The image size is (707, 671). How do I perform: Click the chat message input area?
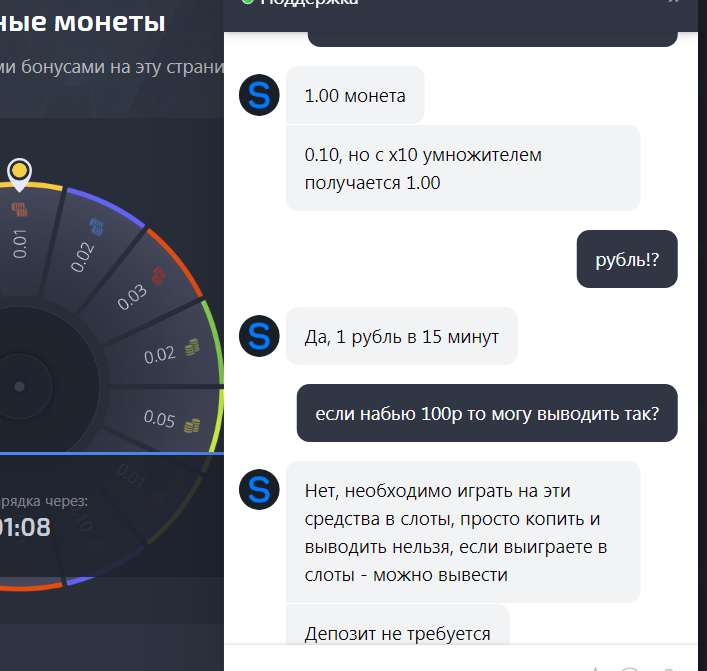406,658
